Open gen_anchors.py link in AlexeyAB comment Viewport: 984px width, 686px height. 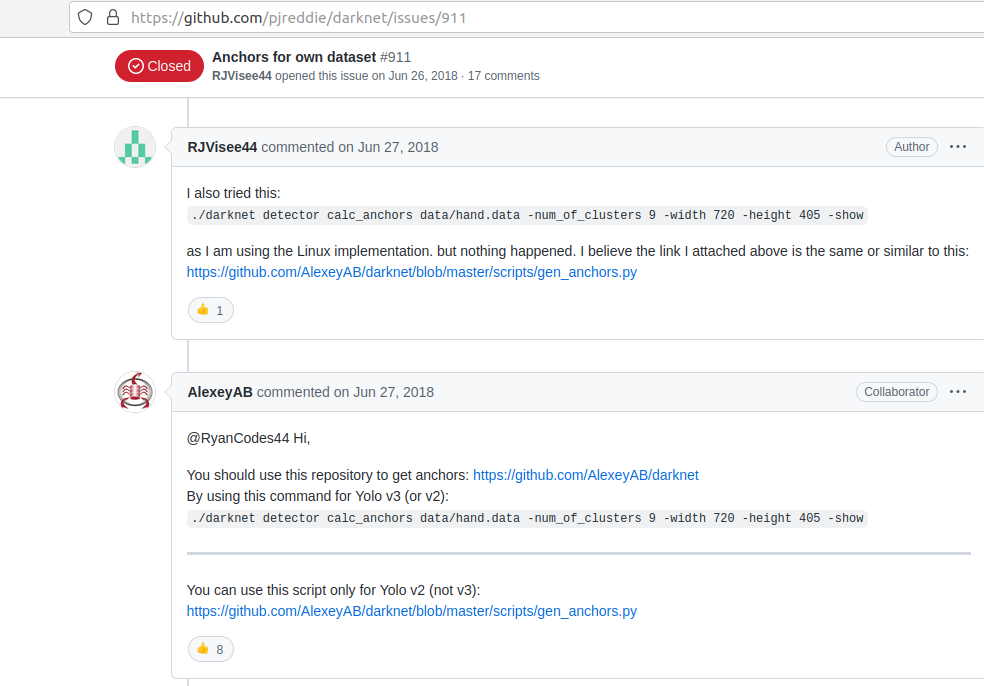(x=412, y=611)
